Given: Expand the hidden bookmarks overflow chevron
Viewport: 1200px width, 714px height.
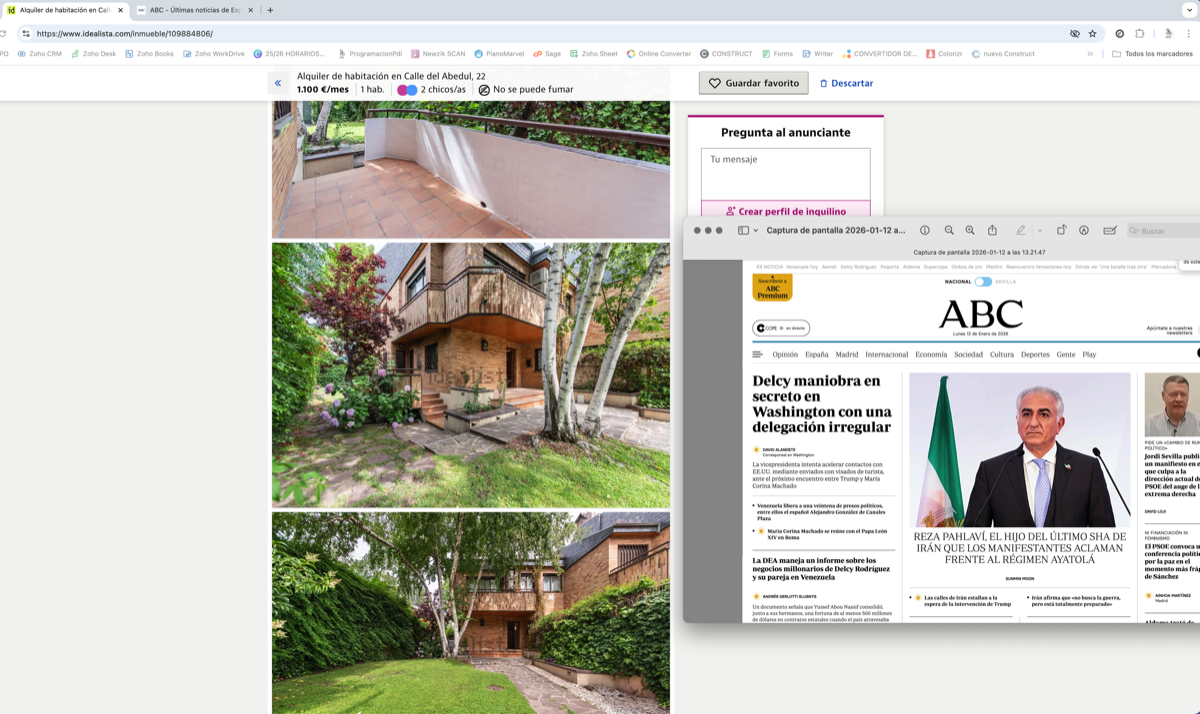Looking at the screenshot, I should (1090, 54).
